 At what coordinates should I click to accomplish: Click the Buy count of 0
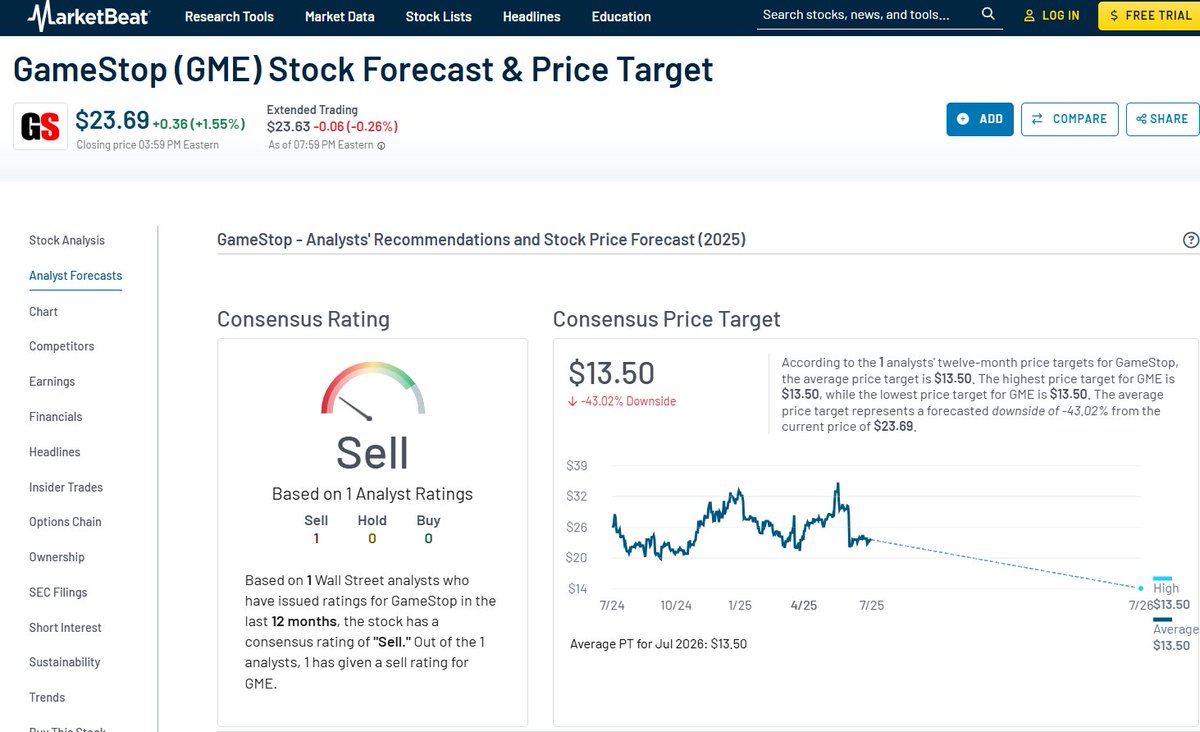[428, 538]
